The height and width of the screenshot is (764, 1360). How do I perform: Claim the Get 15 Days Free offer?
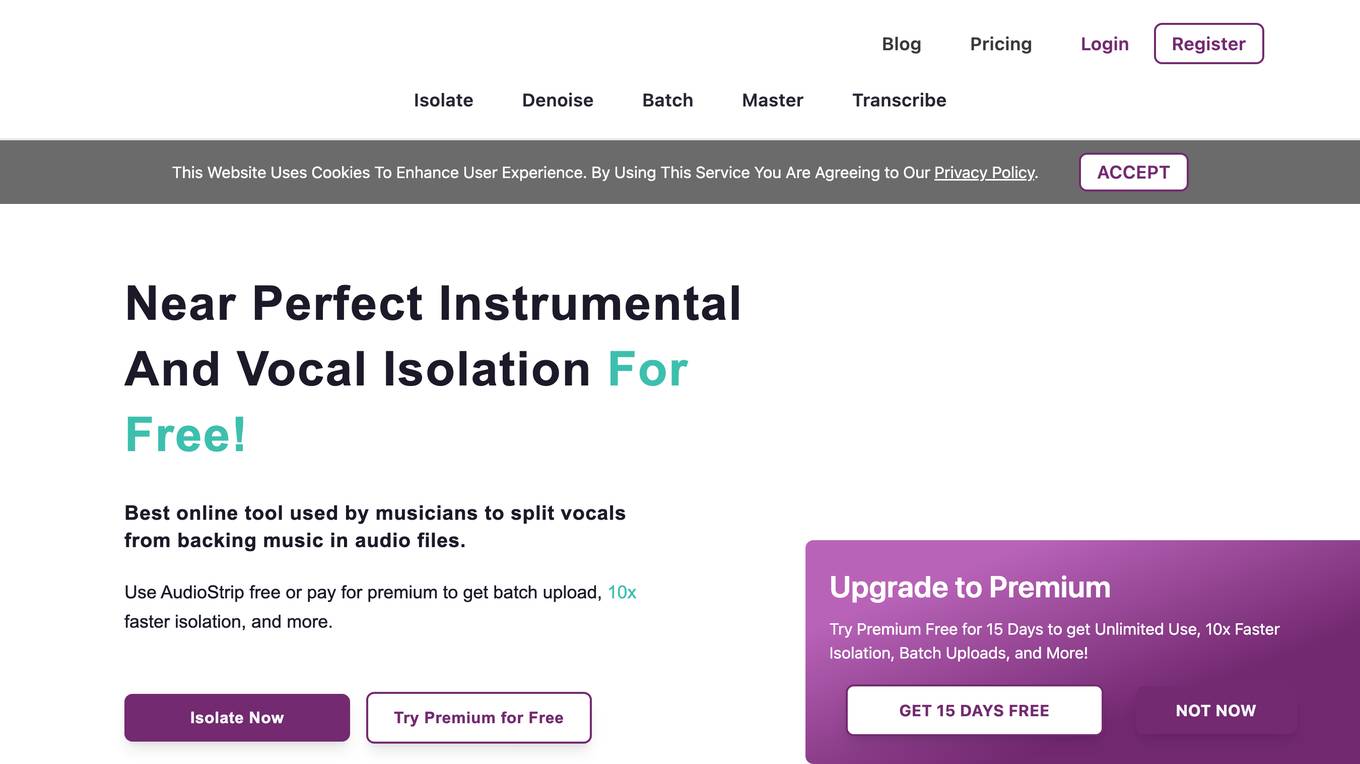point(974,711)
